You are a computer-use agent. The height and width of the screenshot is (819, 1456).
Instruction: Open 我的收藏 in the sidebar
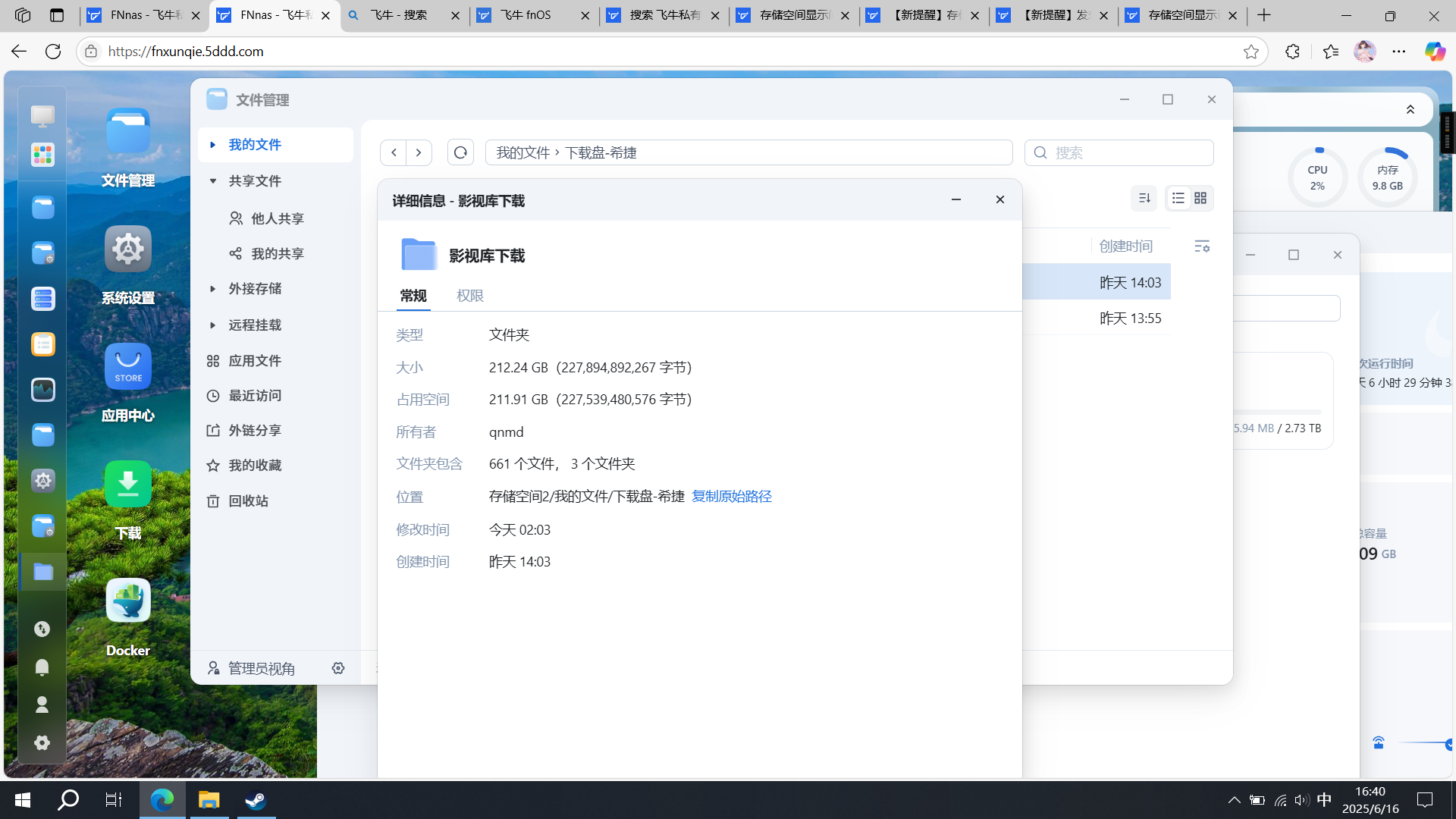point(275,465)
